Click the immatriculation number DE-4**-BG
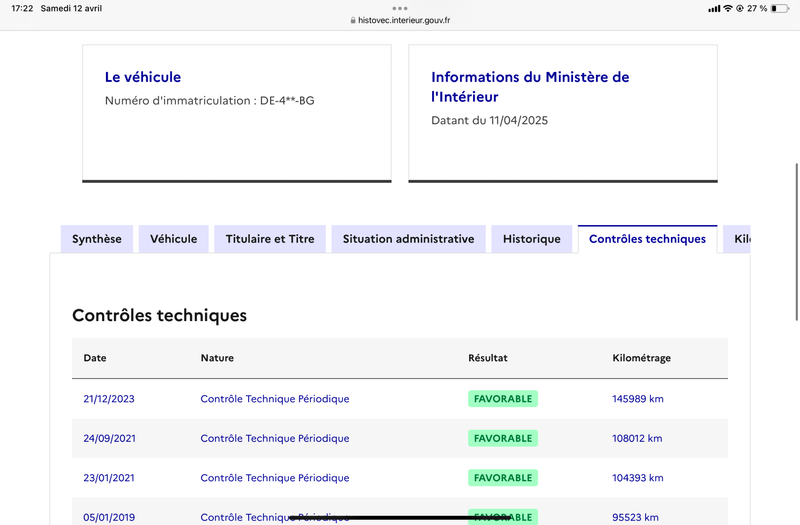Image resolution: width=800 pixels, height=525 pixels. (287, 101)
